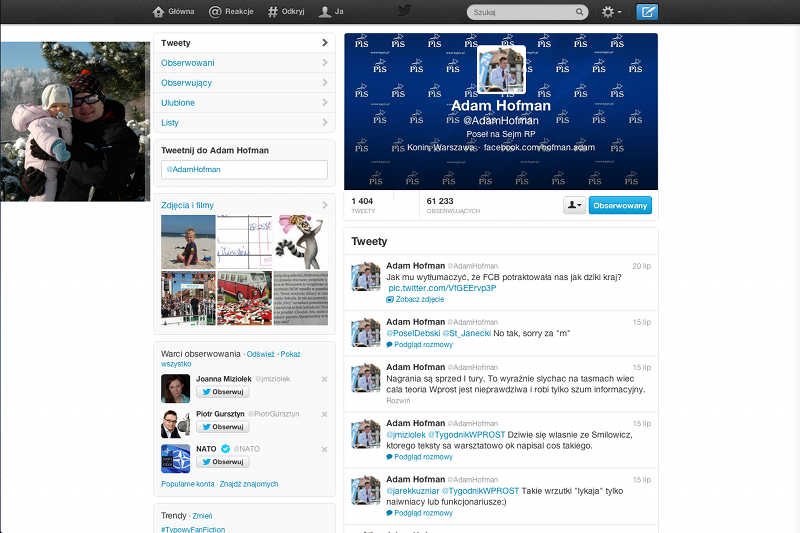The height and width of the screenshot is (533, 800).
Task: Open the user actions person dropdown
Action: pos(574,205)
